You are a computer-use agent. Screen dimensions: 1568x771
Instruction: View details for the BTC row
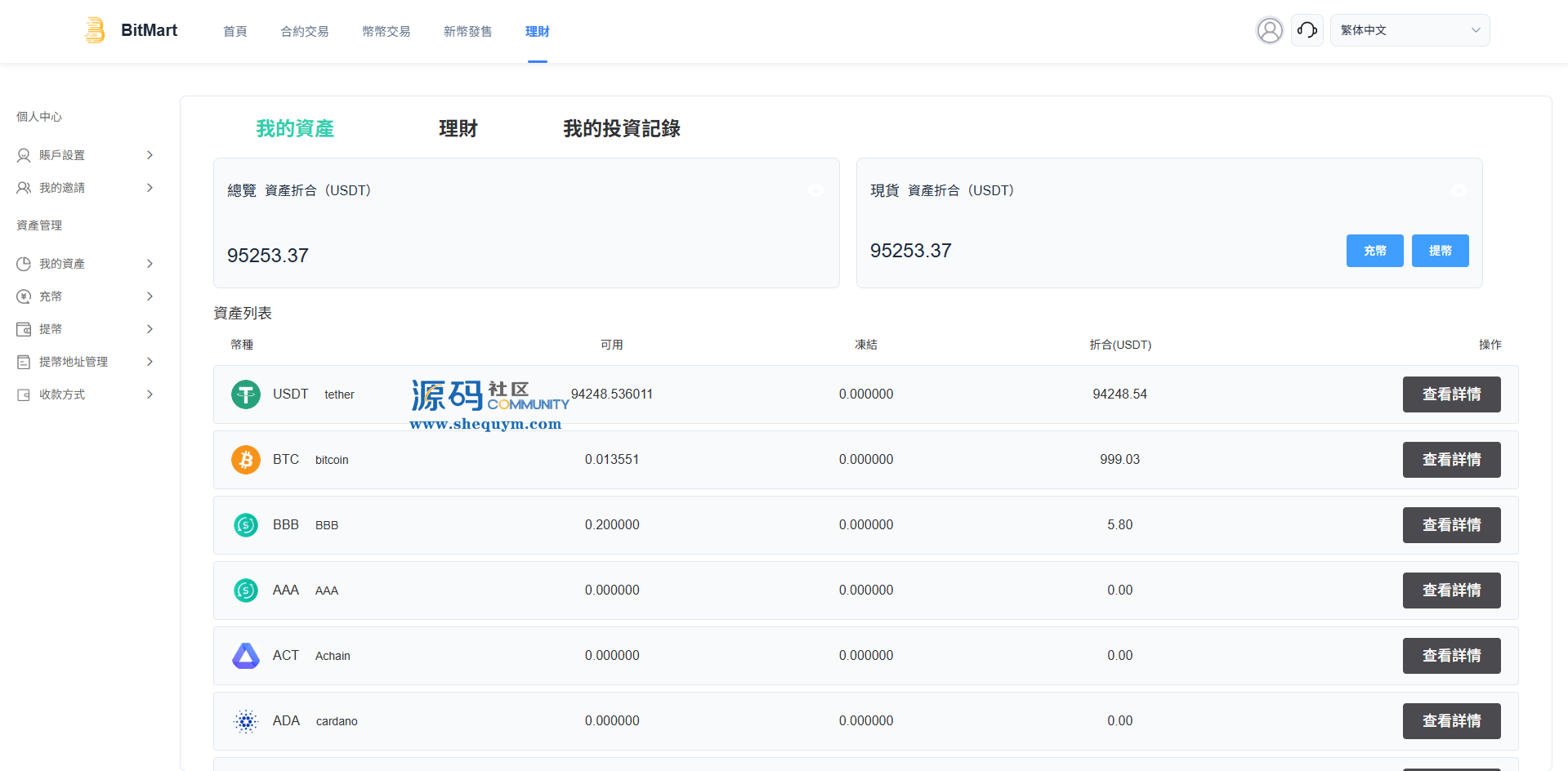pos(1451,460)
